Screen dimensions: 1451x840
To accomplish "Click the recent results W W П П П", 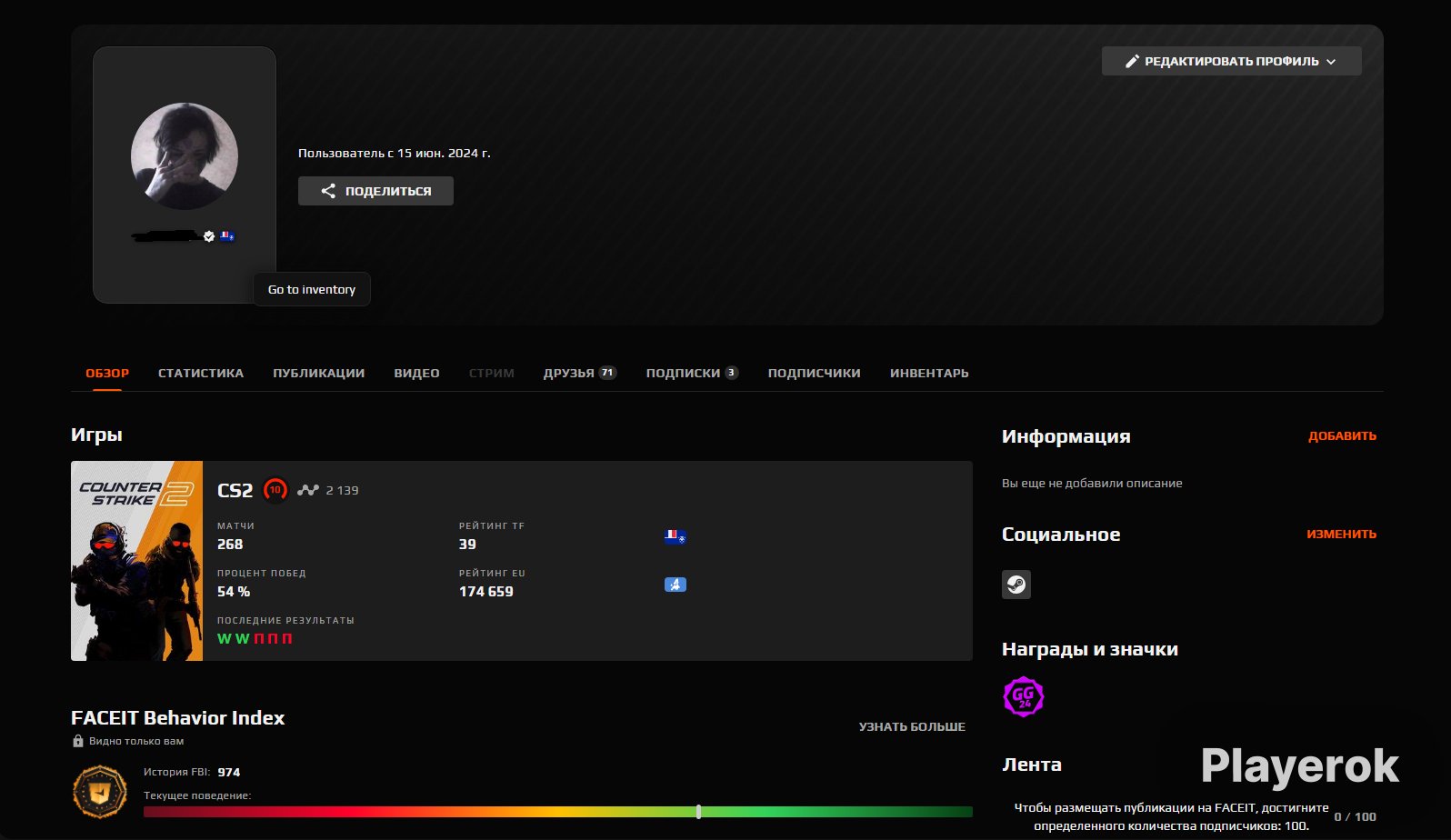I will (255, 638).
